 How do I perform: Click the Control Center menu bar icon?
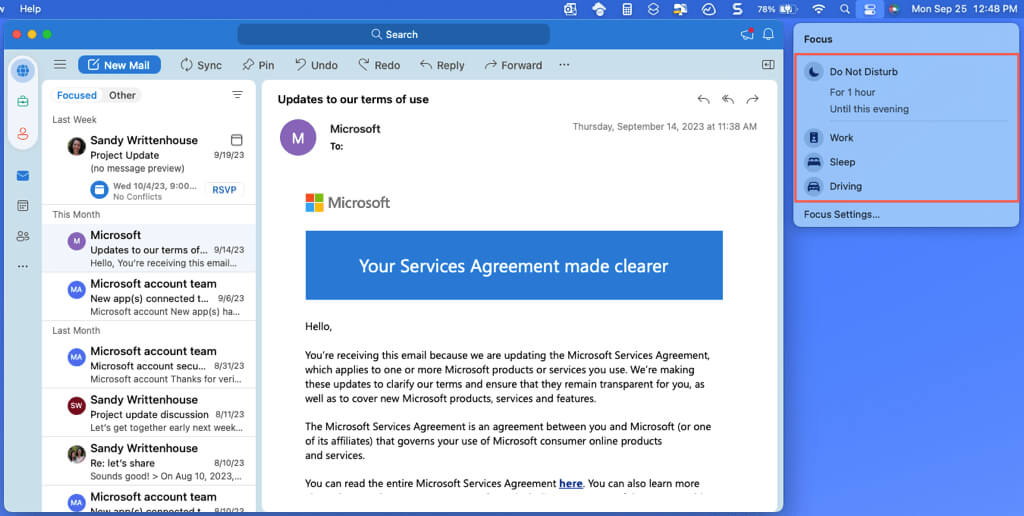(869, 9)
